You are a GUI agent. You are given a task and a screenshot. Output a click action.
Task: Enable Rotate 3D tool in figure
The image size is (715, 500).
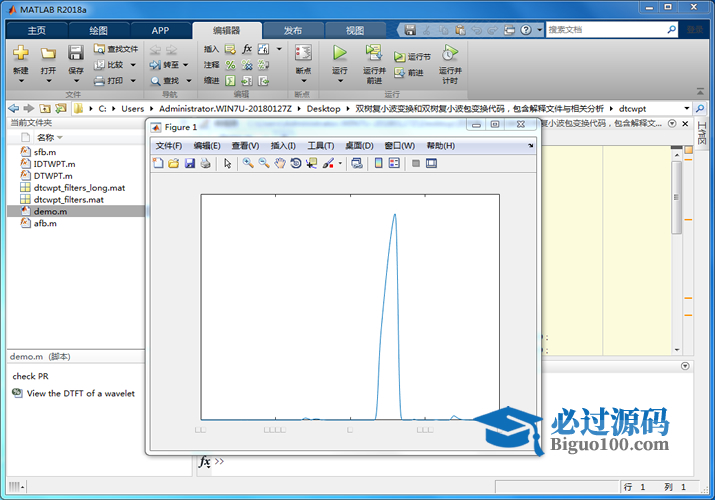tap(295, 163)
